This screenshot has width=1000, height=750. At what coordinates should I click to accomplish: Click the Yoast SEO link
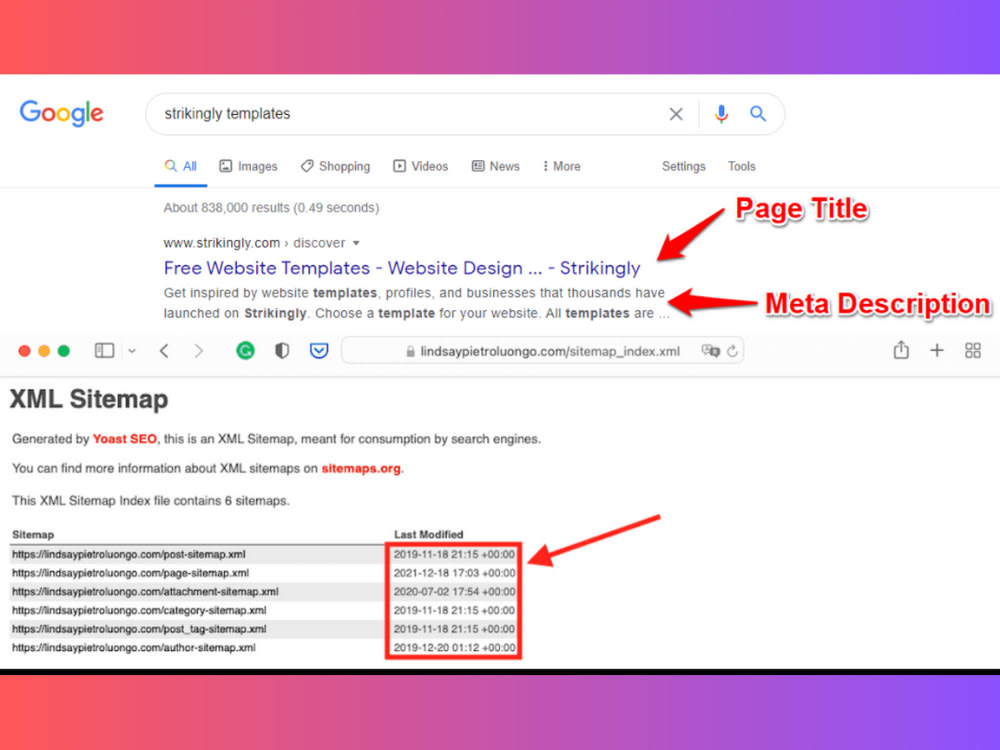click(x=124, y=439)
